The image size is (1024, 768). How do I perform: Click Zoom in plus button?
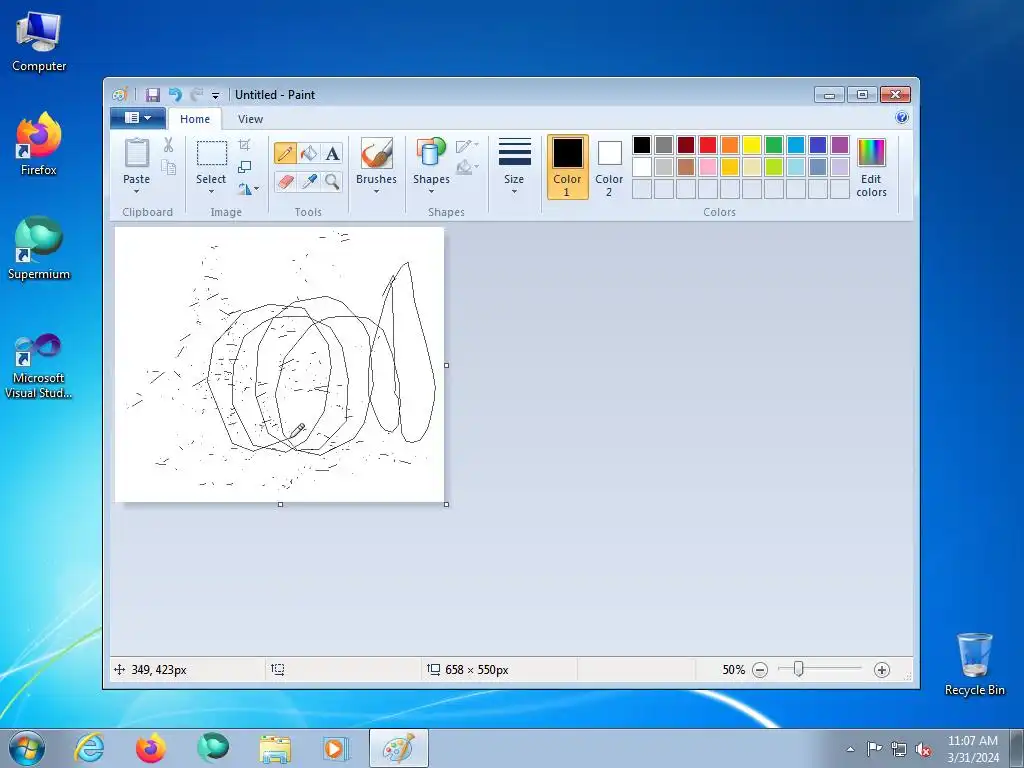[x=882, y=669]
